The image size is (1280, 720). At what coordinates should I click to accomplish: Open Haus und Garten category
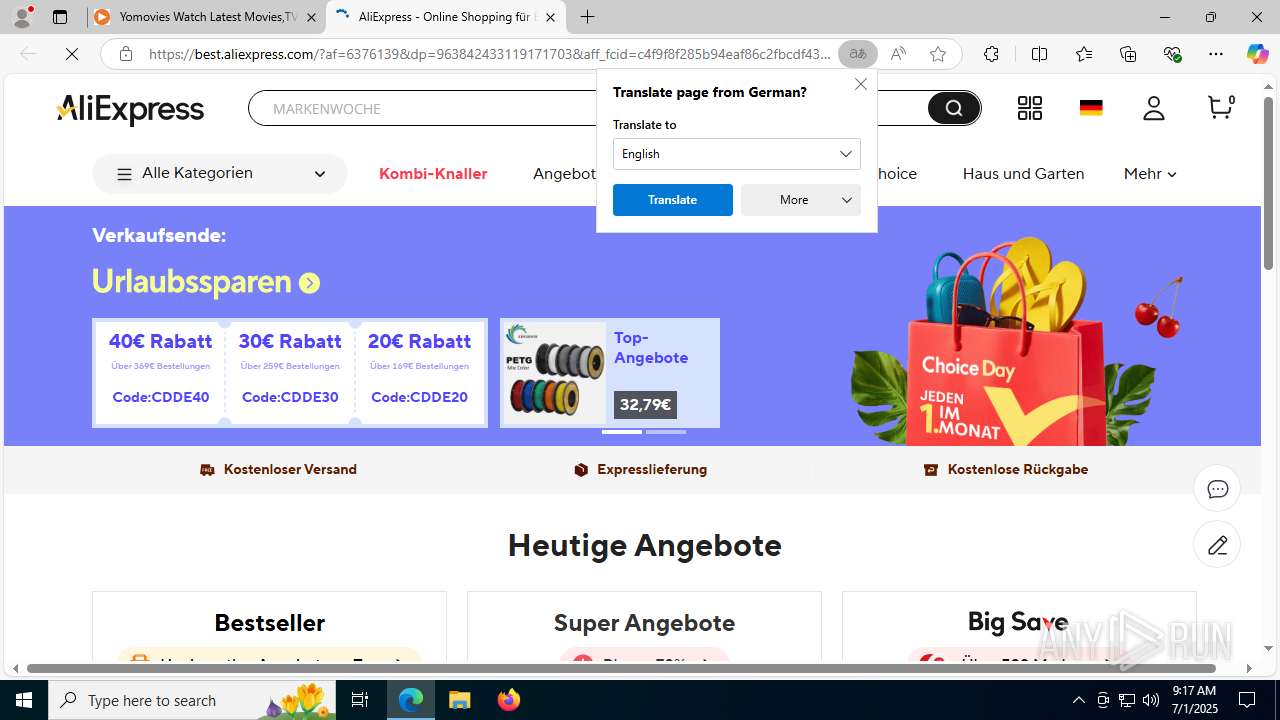point(1023,174)
